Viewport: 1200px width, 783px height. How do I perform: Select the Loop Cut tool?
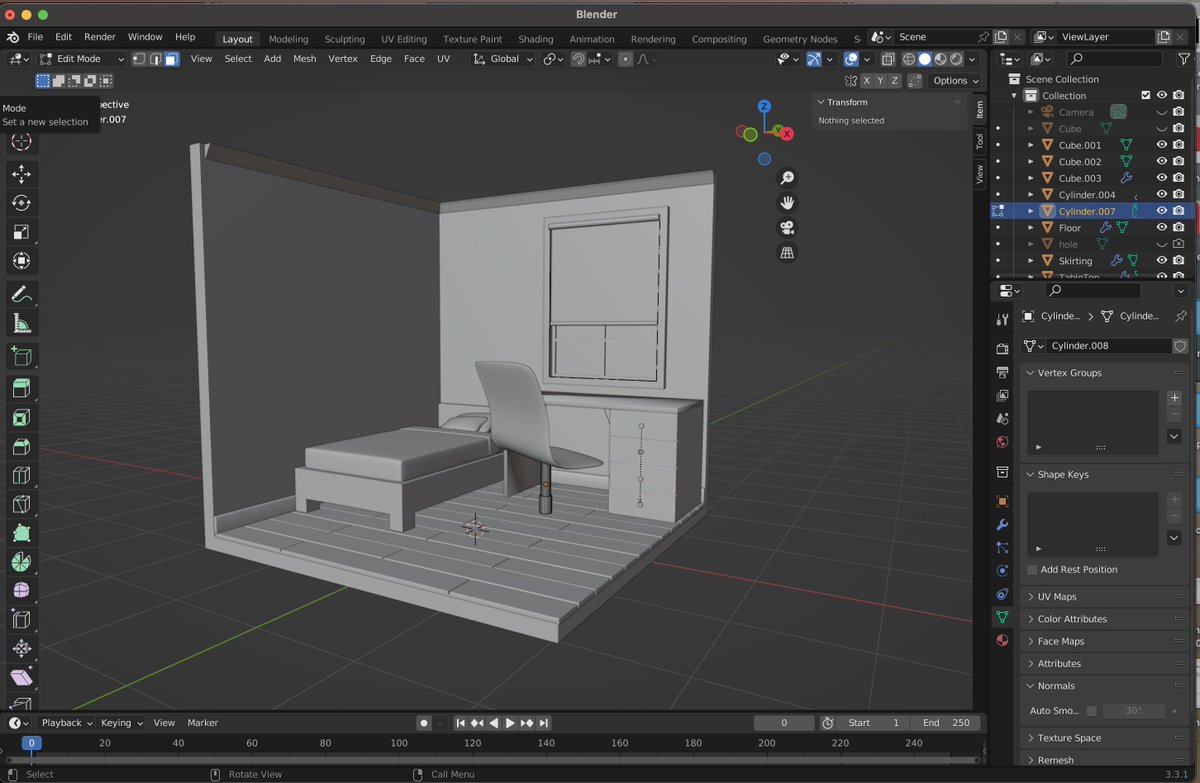click(x=21, y=475)
